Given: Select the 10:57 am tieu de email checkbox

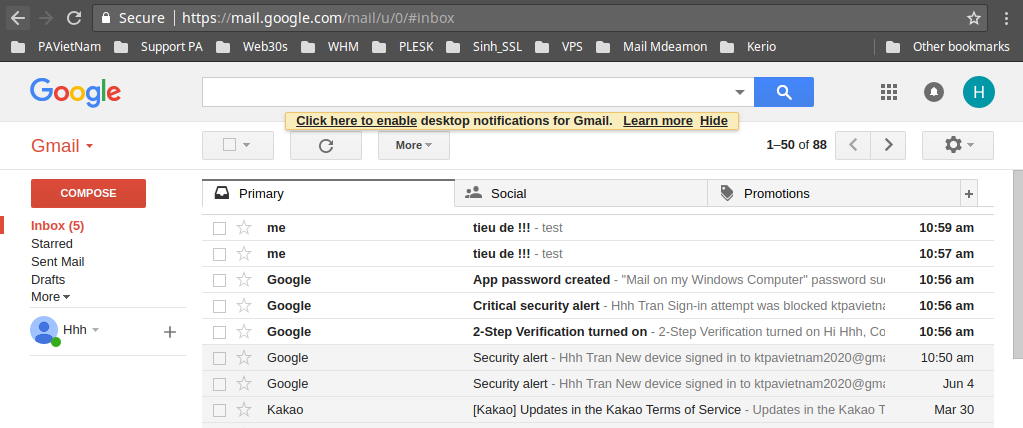Looking at the screenshot, I should (x=219, y=254).
